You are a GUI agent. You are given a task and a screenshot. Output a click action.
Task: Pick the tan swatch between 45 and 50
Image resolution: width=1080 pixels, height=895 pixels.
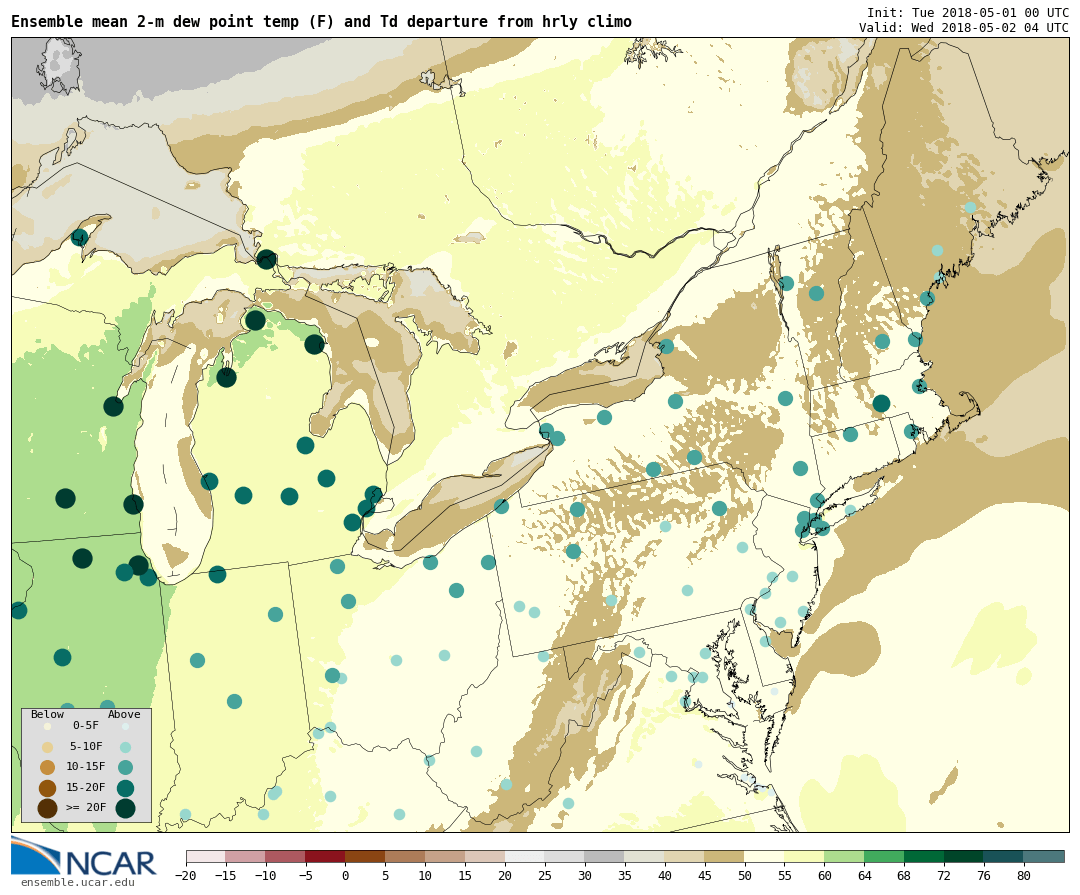pyautogui.click(x=725, y=856)
